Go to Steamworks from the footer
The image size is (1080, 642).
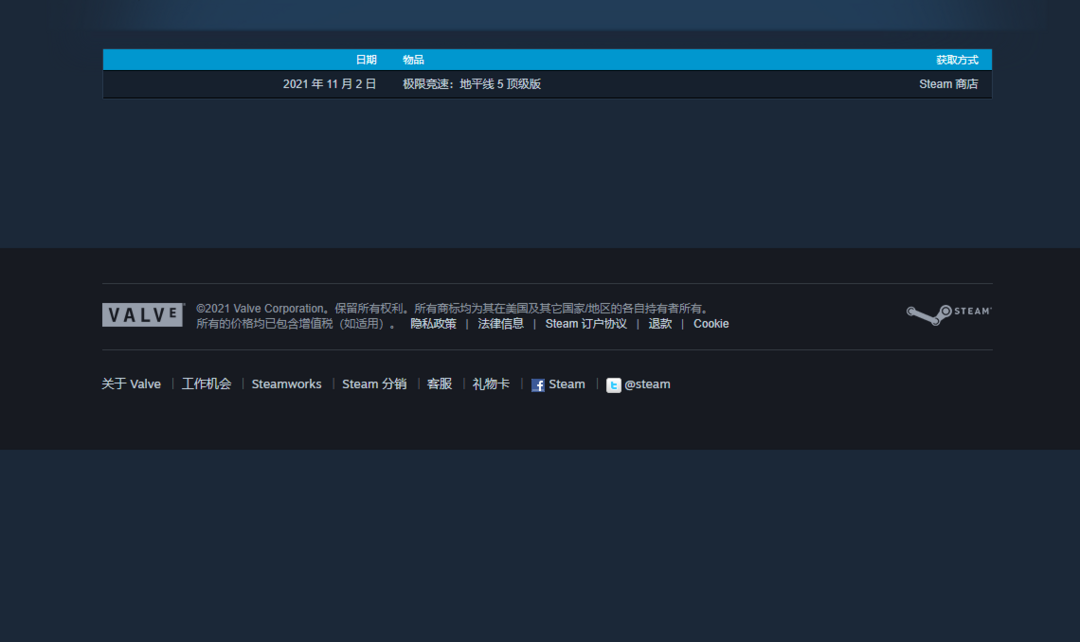287,384
